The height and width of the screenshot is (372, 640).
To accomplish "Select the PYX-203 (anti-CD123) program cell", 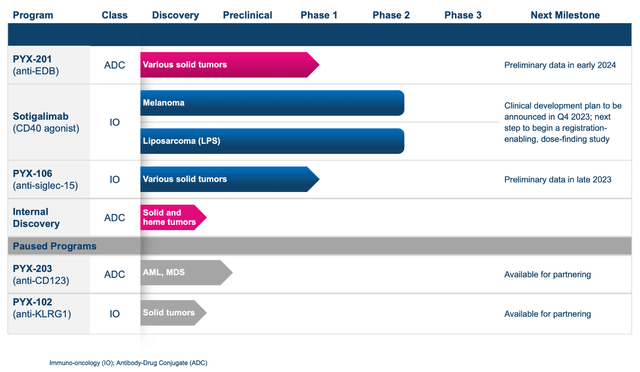I will (49, 274).
